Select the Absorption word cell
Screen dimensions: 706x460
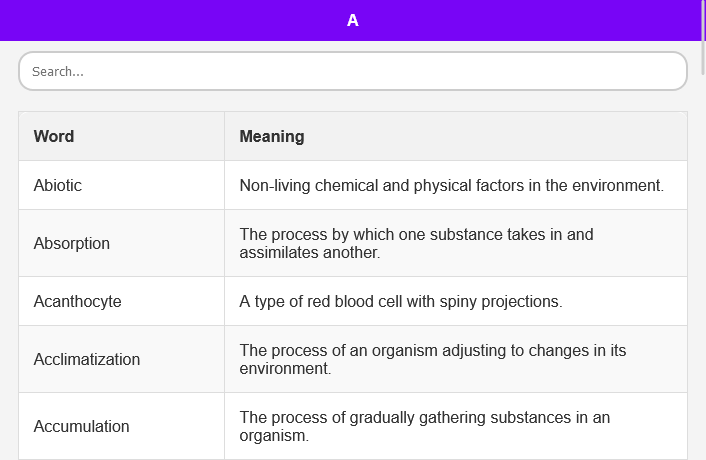pyautogui.click(x=72, y=243)
